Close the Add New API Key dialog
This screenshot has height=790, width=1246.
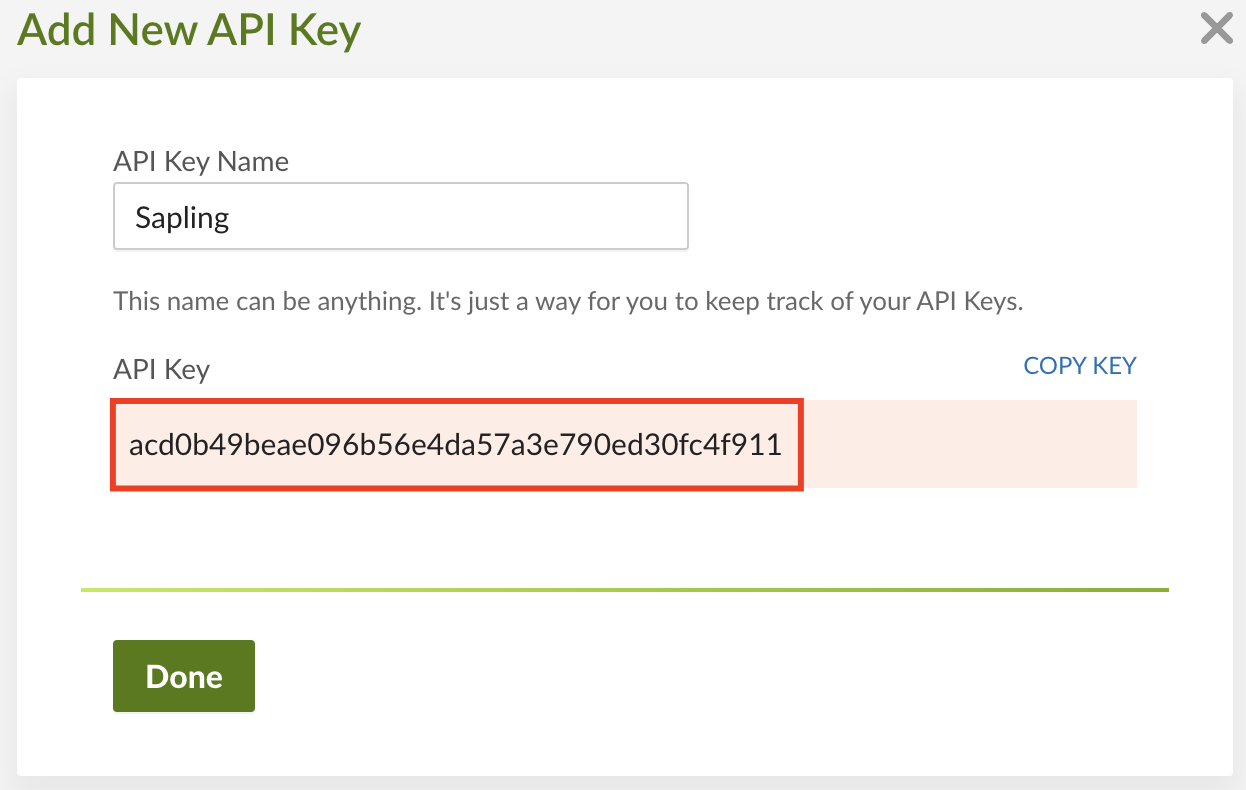1216,29
